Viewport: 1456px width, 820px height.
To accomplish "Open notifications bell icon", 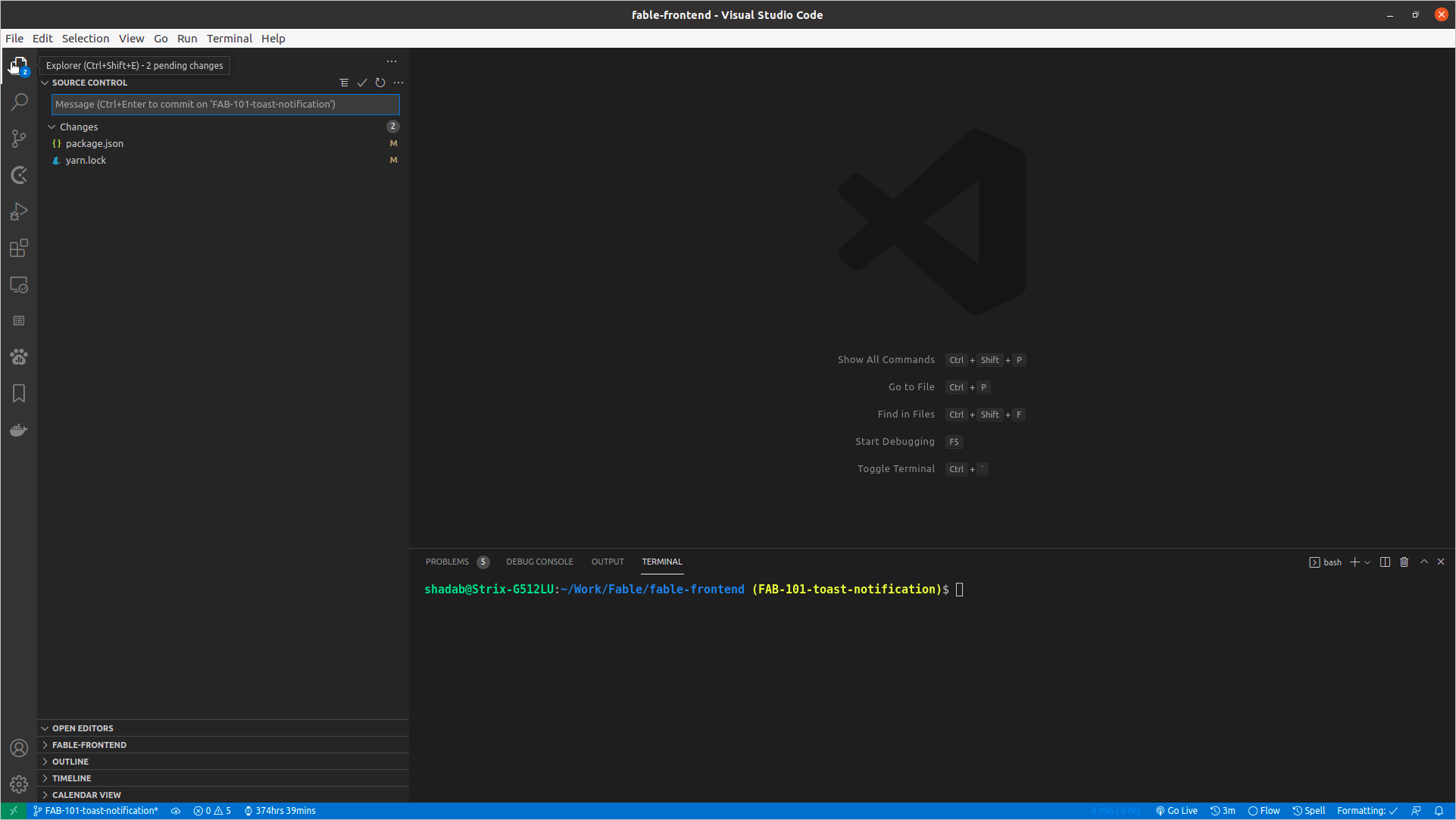I will [1439, 811].
